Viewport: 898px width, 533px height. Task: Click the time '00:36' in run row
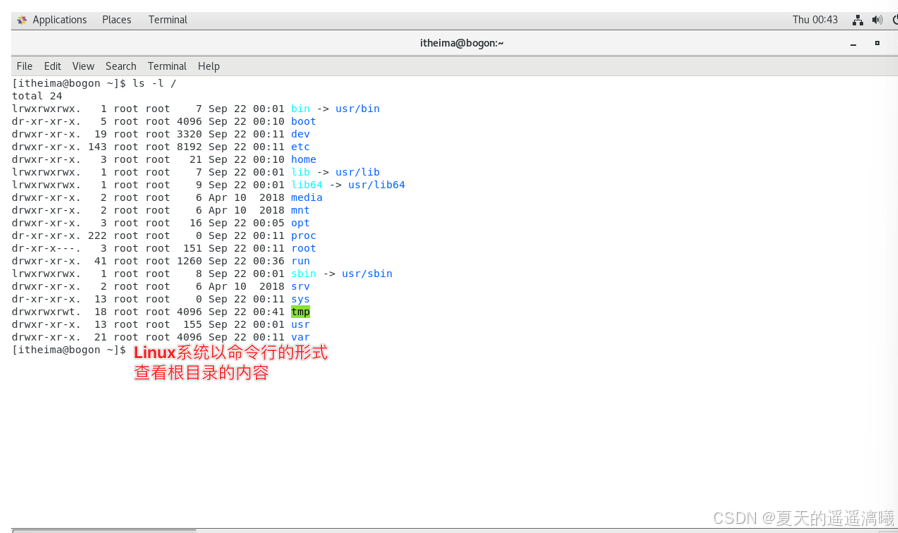click(268, 261)
